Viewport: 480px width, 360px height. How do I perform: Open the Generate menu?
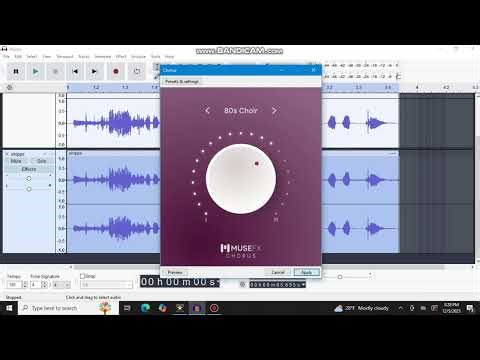(102, 56)
